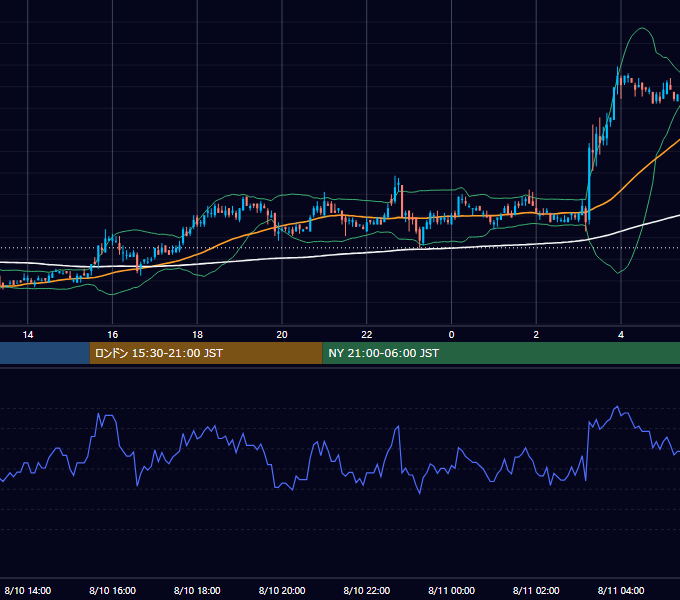
Task: Click the 14 hour axis label
Action: 28,335
